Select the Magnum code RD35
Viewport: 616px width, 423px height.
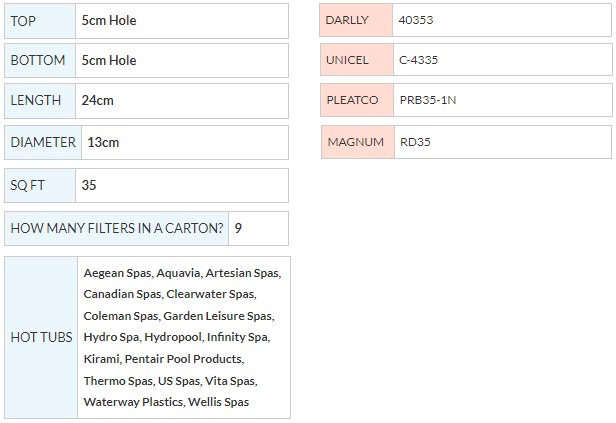(415, 142)
